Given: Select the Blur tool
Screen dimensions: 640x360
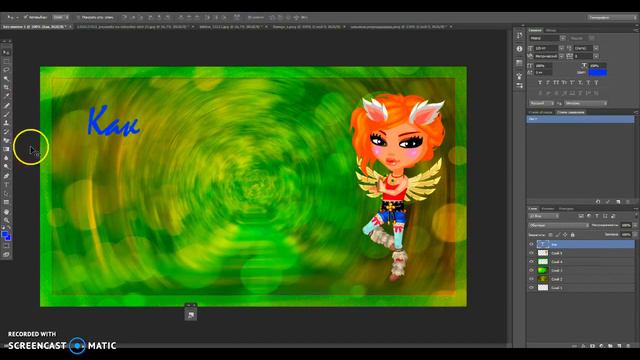Looking at the screenshot, I should tap(6, 158).
